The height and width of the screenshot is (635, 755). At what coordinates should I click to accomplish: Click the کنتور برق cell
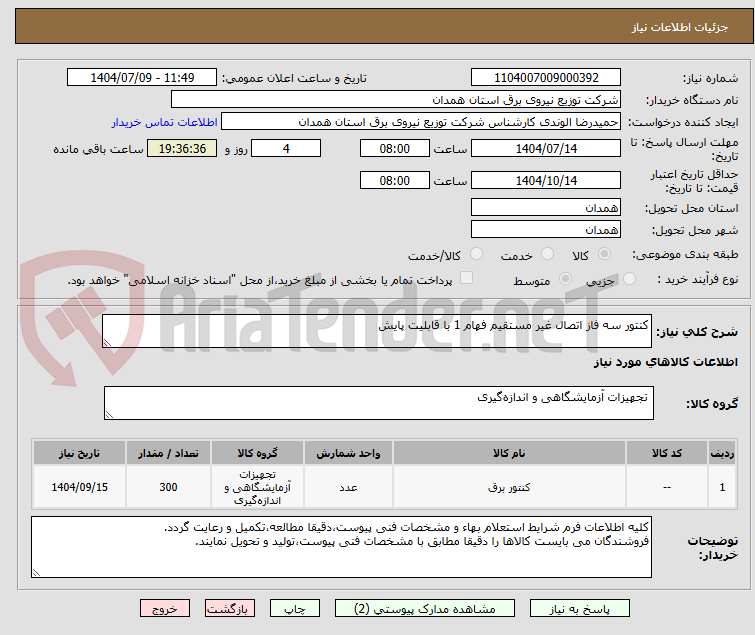tap(509, 487)
